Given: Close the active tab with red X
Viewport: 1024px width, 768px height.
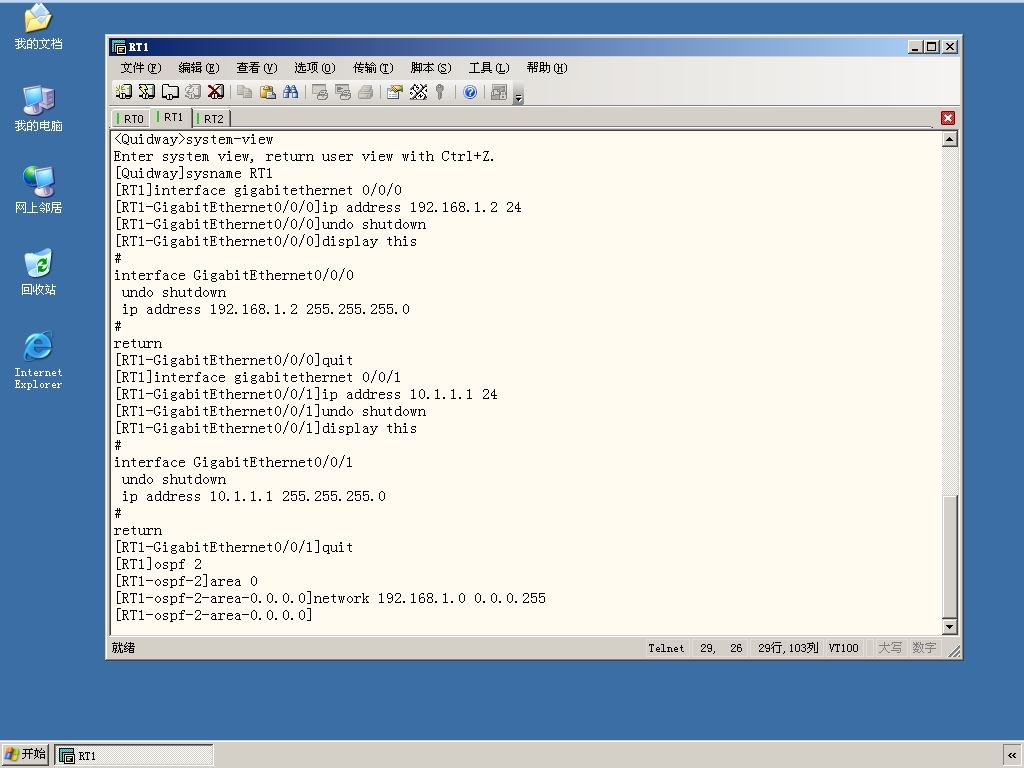Looking at the screenshot, I should [x=948, y=118].
